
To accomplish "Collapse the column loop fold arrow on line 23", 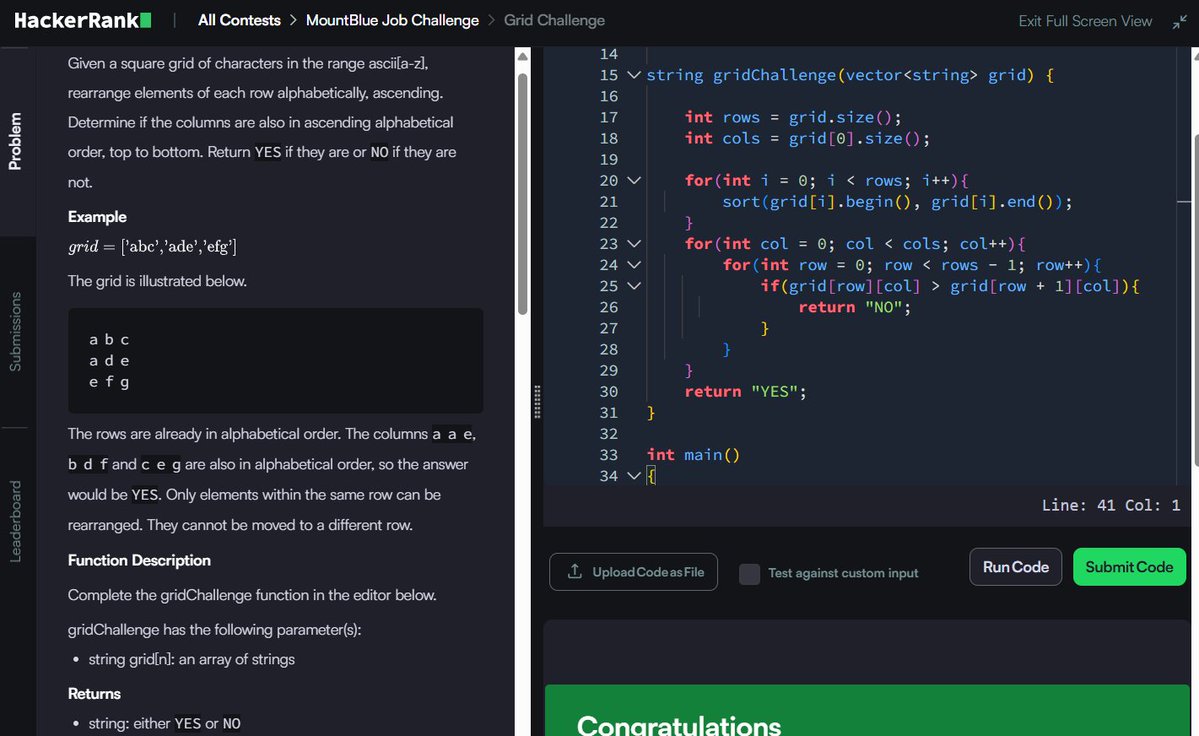I will pyautogui.click(x=634, y=244).
